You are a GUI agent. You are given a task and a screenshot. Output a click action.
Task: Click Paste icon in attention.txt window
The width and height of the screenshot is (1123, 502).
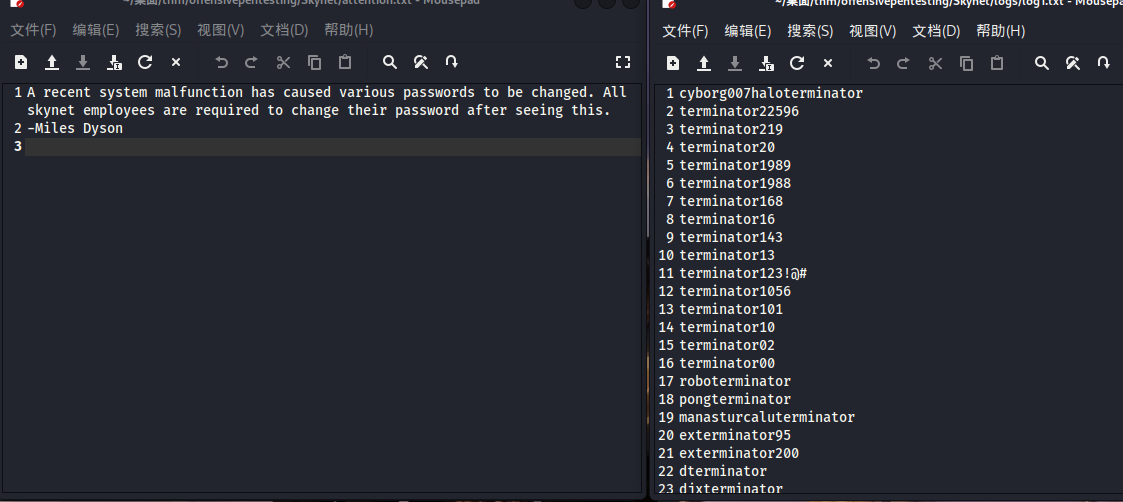345,62
